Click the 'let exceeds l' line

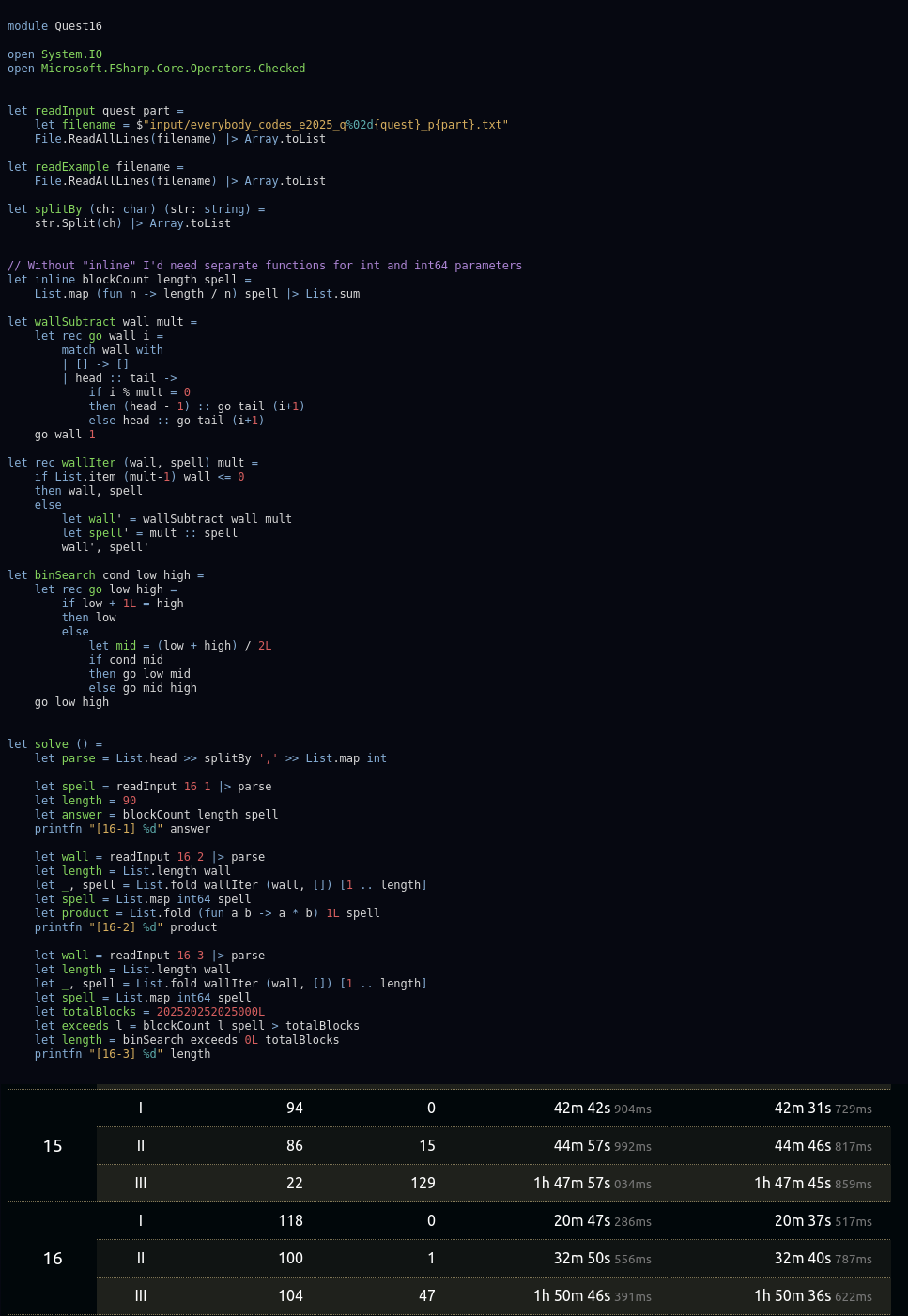coord(197,1026)
